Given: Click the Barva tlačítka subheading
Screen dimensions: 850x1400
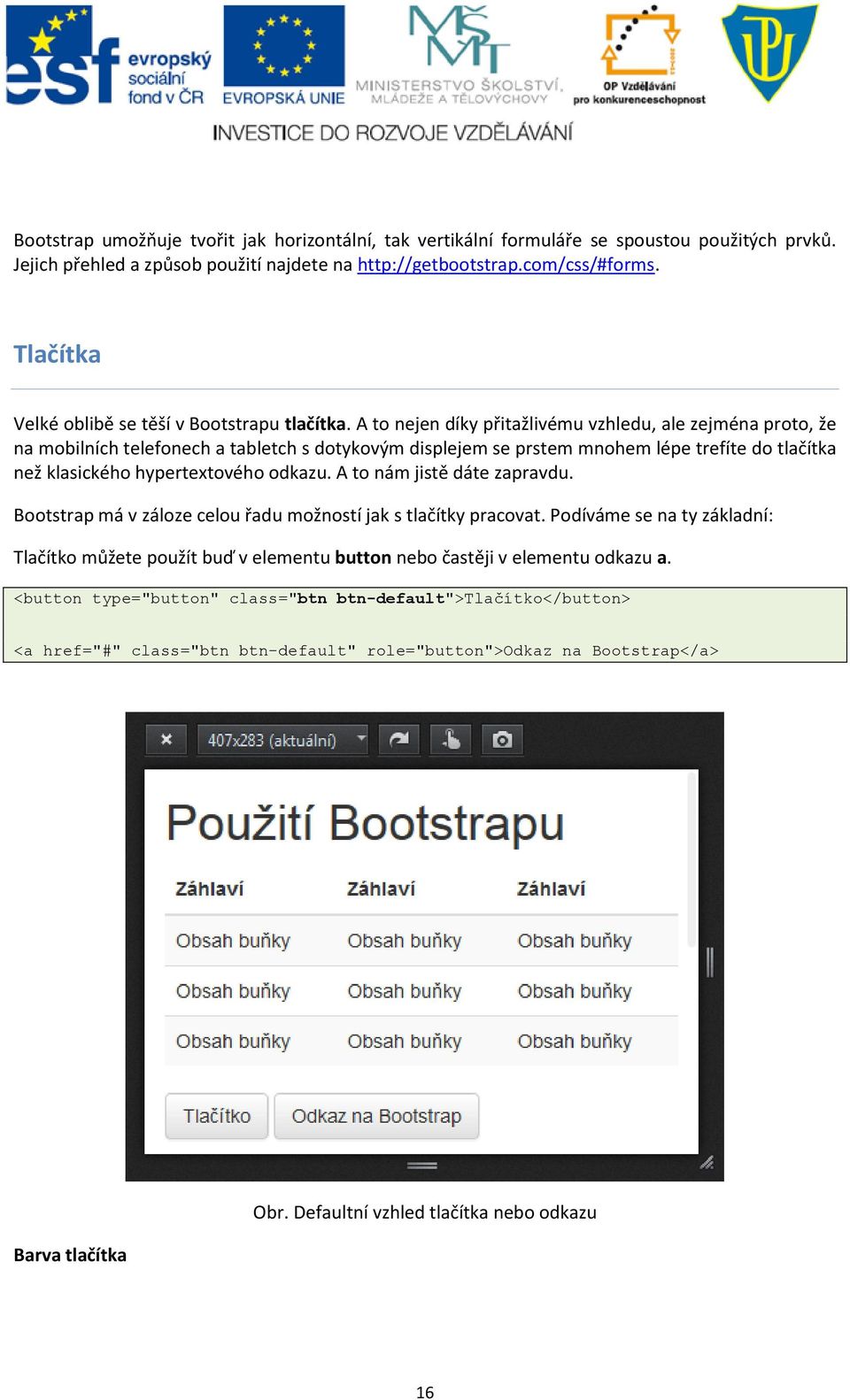Looking at the screenshot, I should tap(70, 1255).
